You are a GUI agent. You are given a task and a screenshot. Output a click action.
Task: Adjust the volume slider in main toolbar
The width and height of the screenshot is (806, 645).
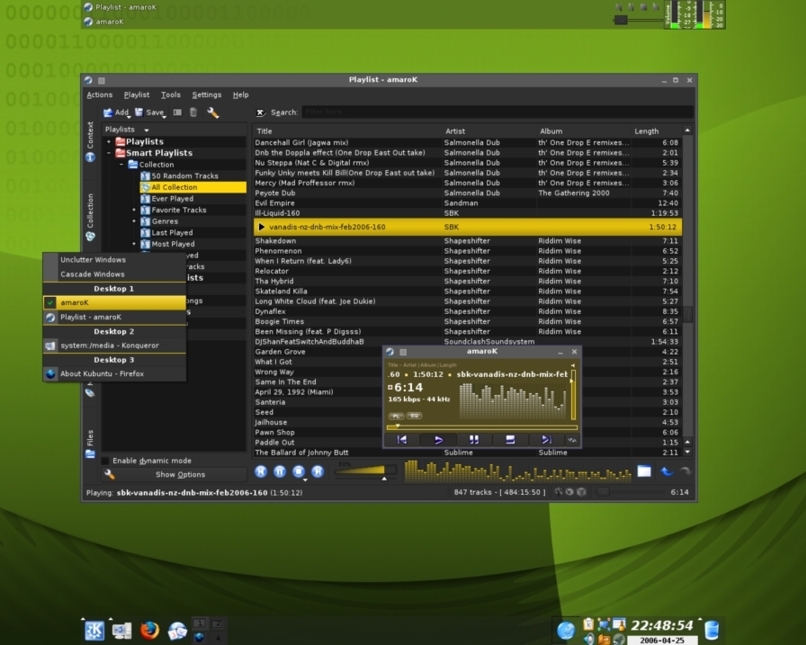(365, 470)
